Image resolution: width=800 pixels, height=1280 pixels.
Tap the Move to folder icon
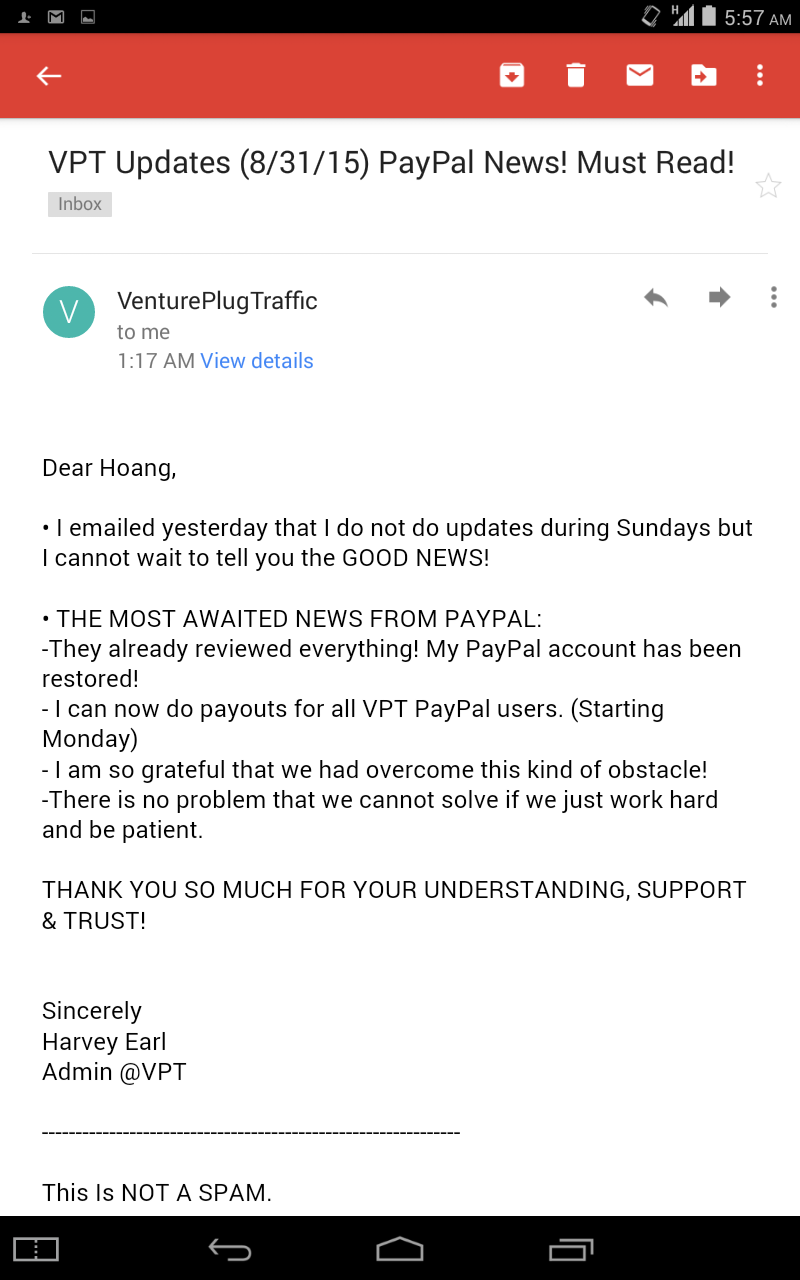pos(704,76)
